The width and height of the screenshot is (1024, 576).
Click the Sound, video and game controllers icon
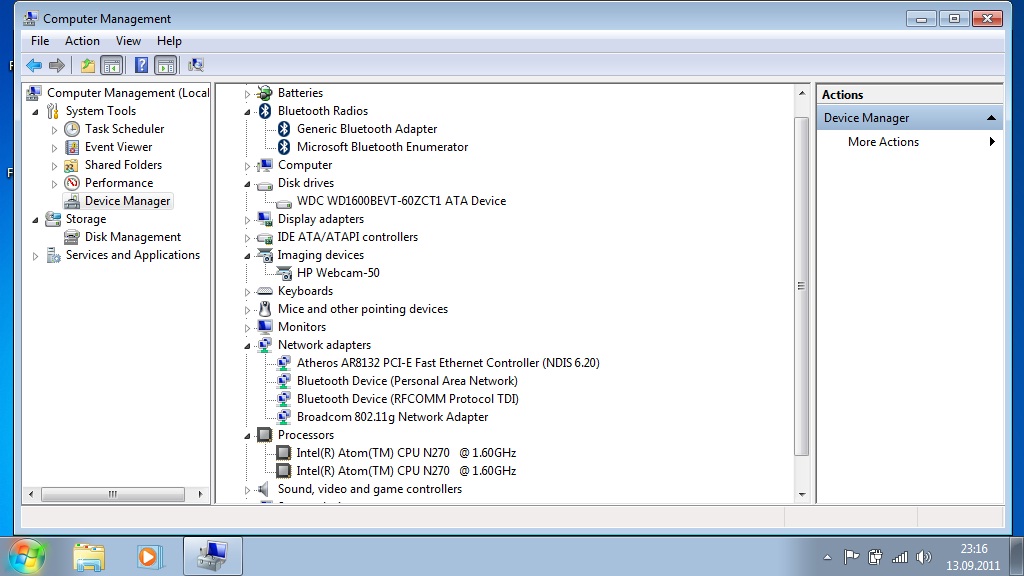point(263,489)
